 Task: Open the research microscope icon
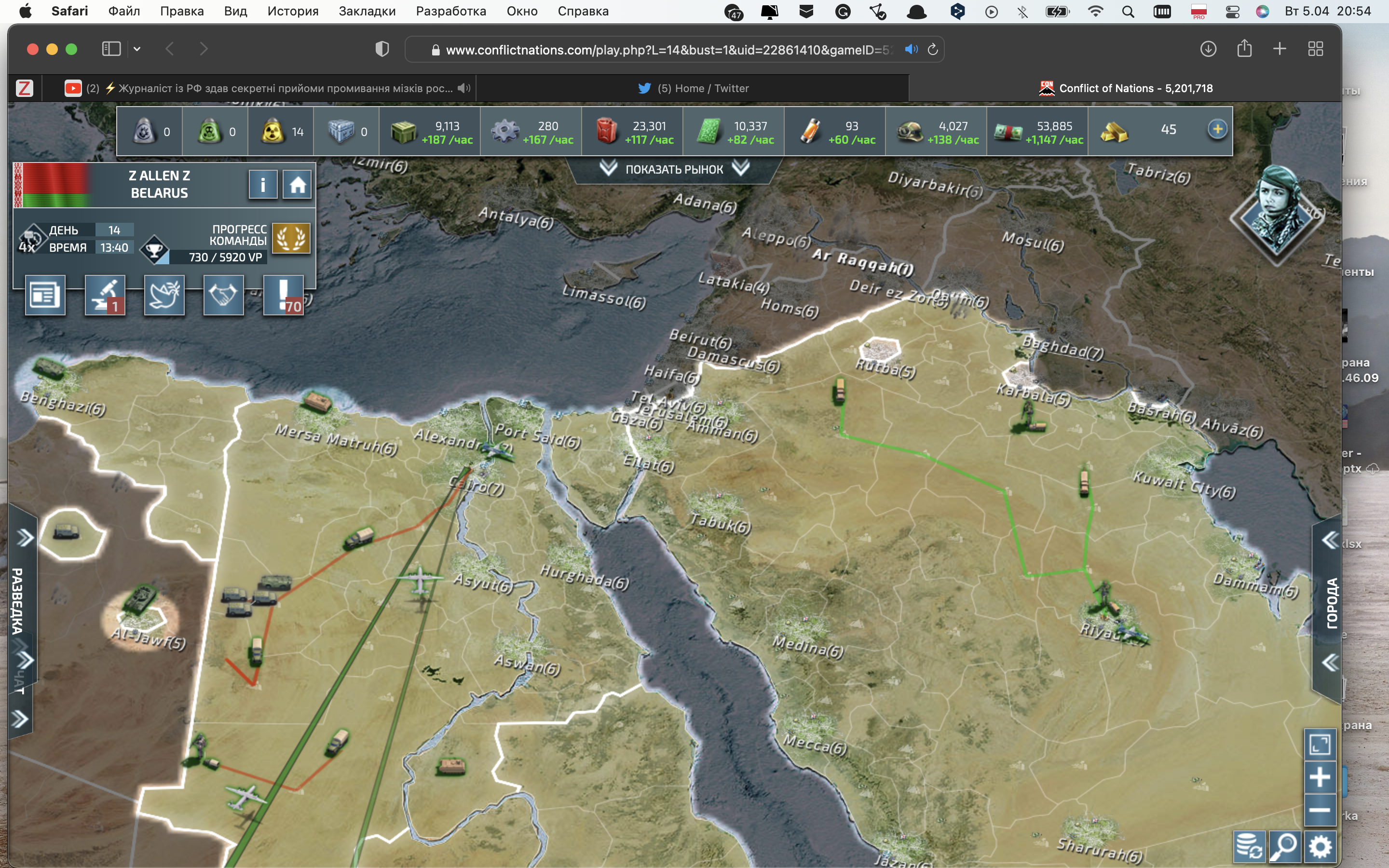(x=105, y=295)
